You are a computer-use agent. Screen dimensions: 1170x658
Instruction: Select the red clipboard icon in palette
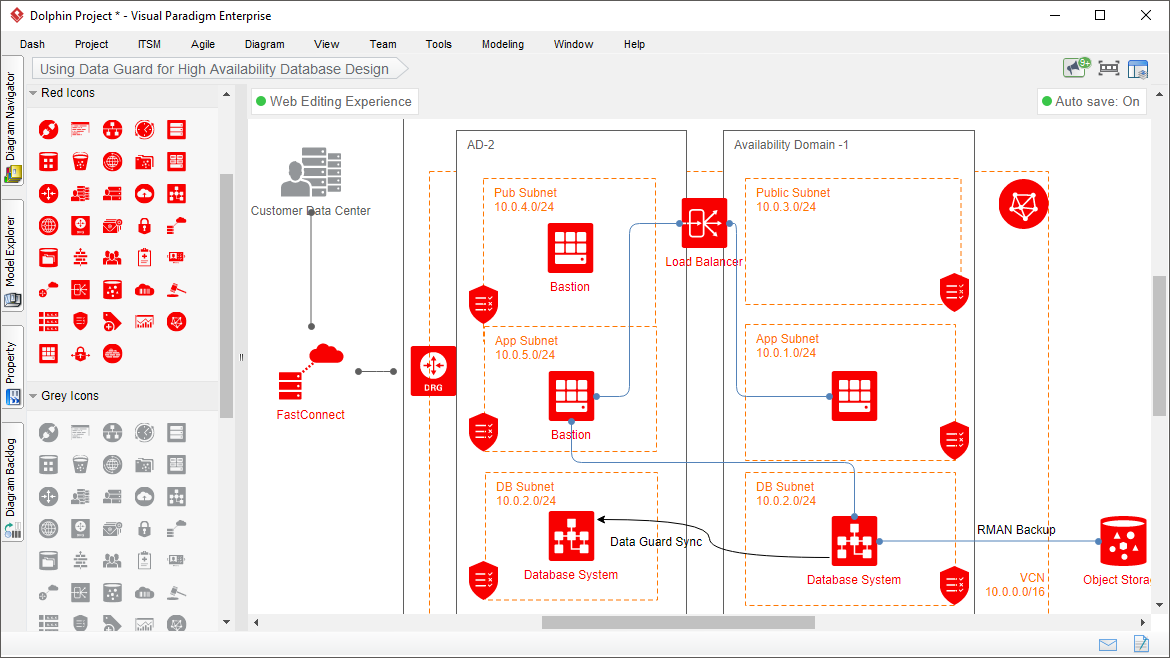[x=144, y=257]
